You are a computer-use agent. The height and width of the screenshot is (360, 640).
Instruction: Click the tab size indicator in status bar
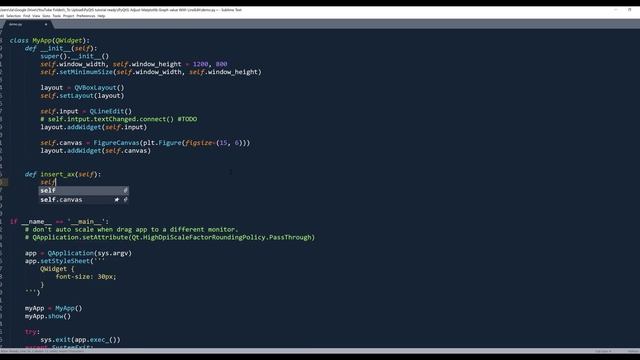[603, 351]
